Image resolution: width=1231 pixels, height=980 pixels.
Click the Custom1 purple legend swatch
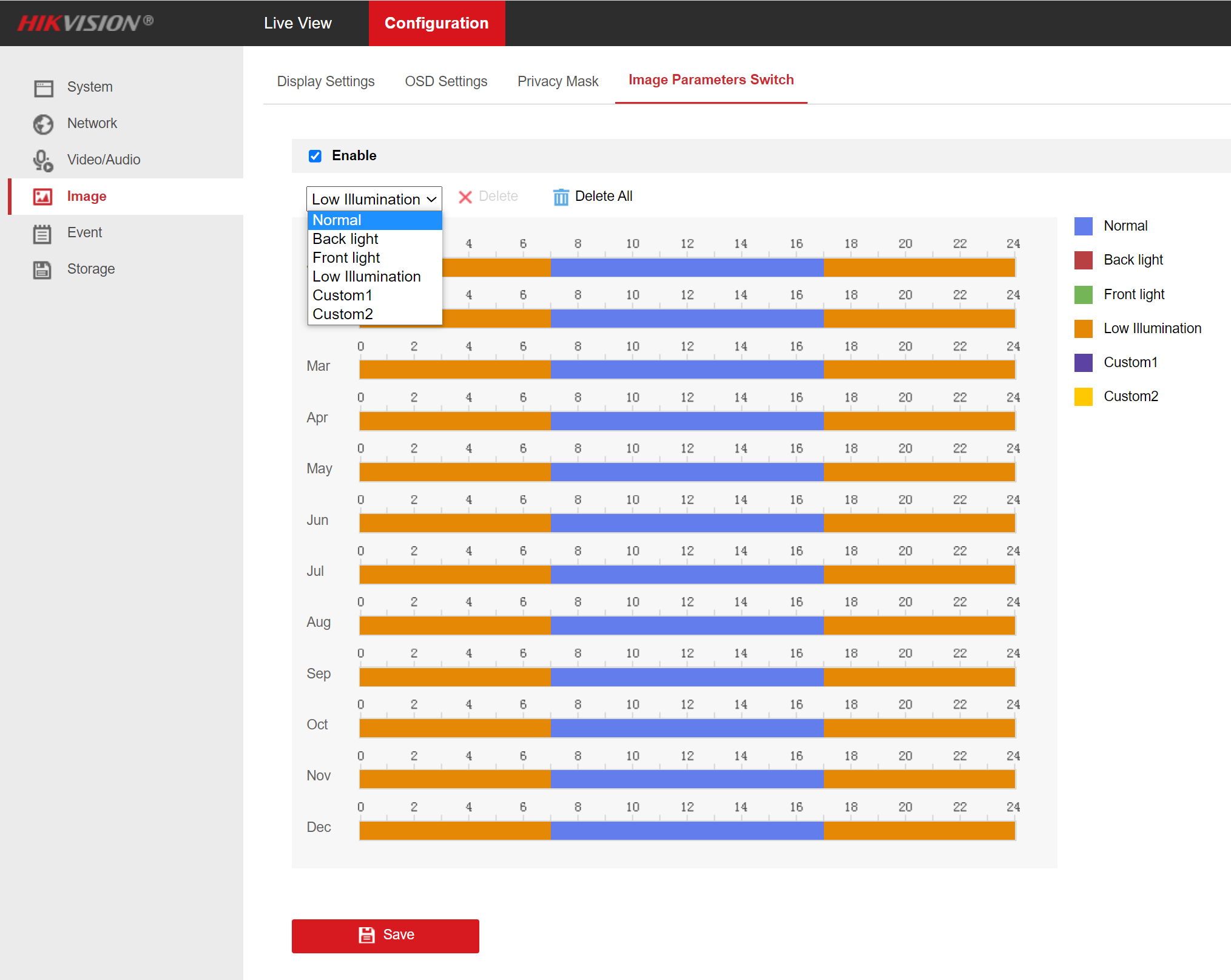coord(1083,363)
